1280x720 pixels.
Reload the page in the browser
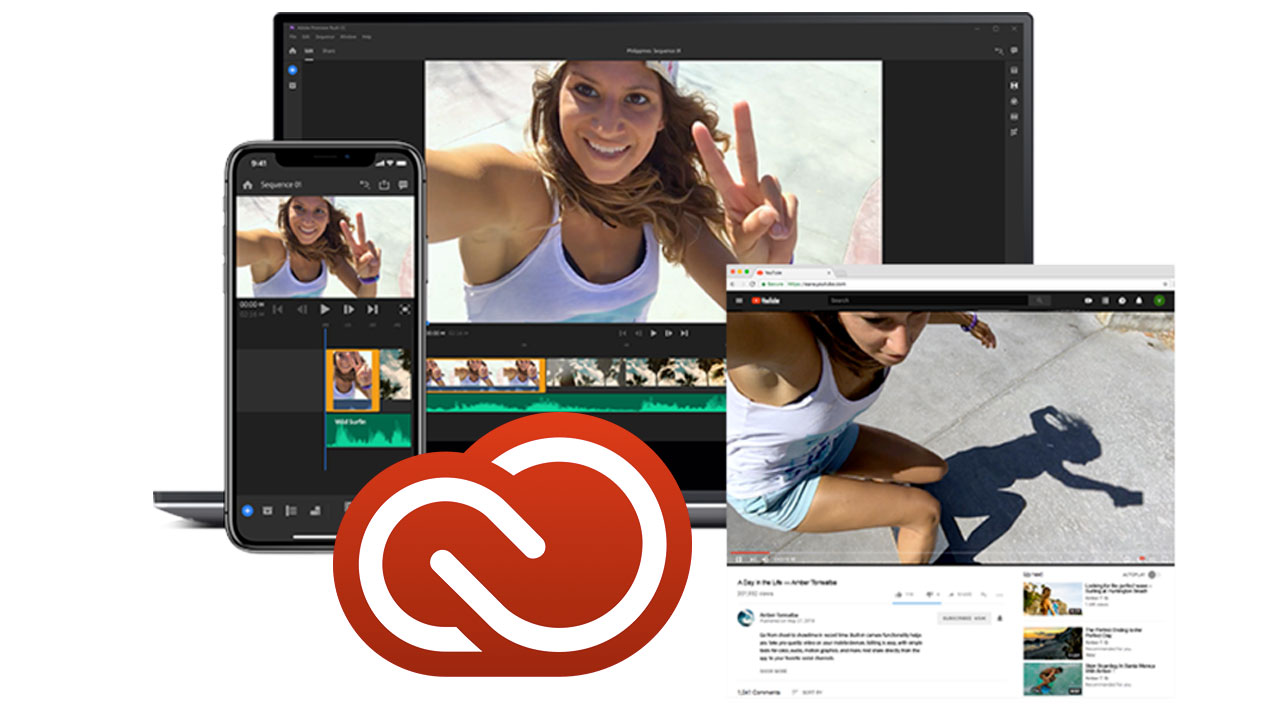point(752,284)
